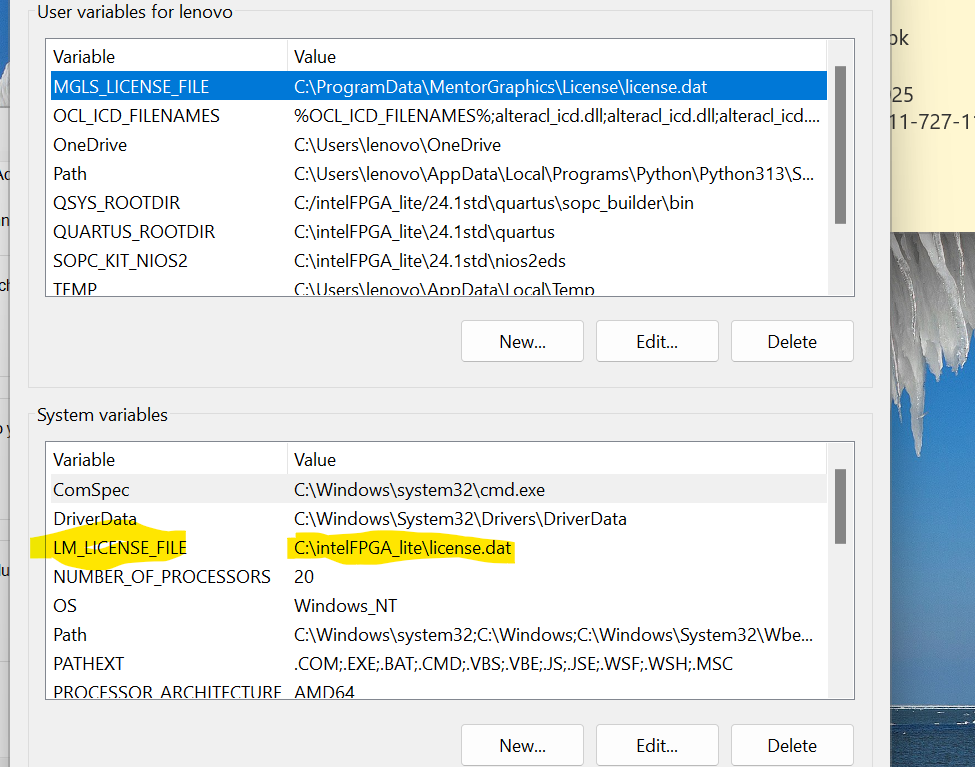Choose the QUARTUS_ROOTDIR variable entry
This screenshot has height=767, width=975.
pos(134,232)
